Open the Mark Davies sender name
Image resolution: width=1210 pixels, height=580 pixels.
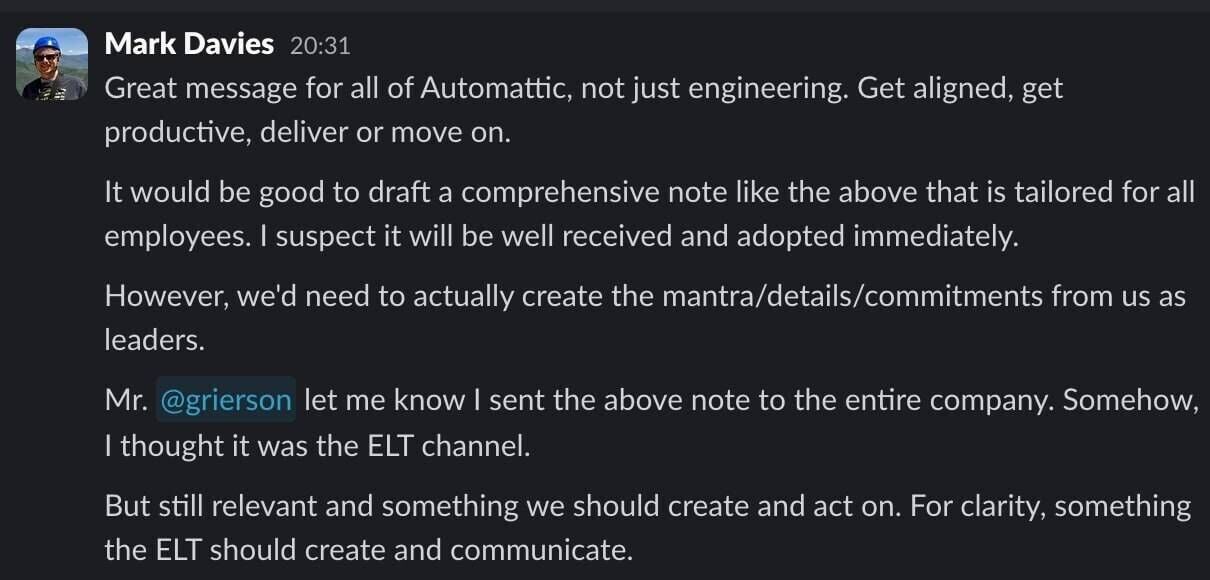point(189,44)
